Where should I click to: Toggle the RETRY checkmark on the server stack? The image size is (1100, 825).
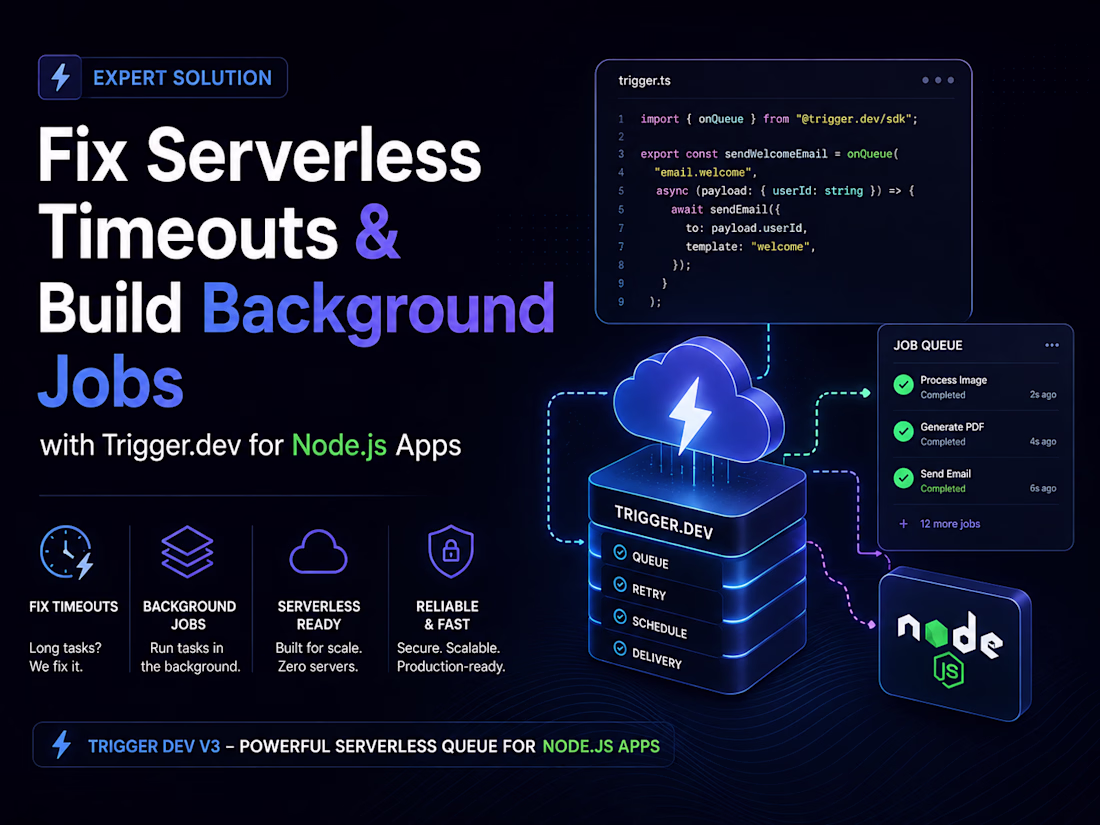(620, 584)
